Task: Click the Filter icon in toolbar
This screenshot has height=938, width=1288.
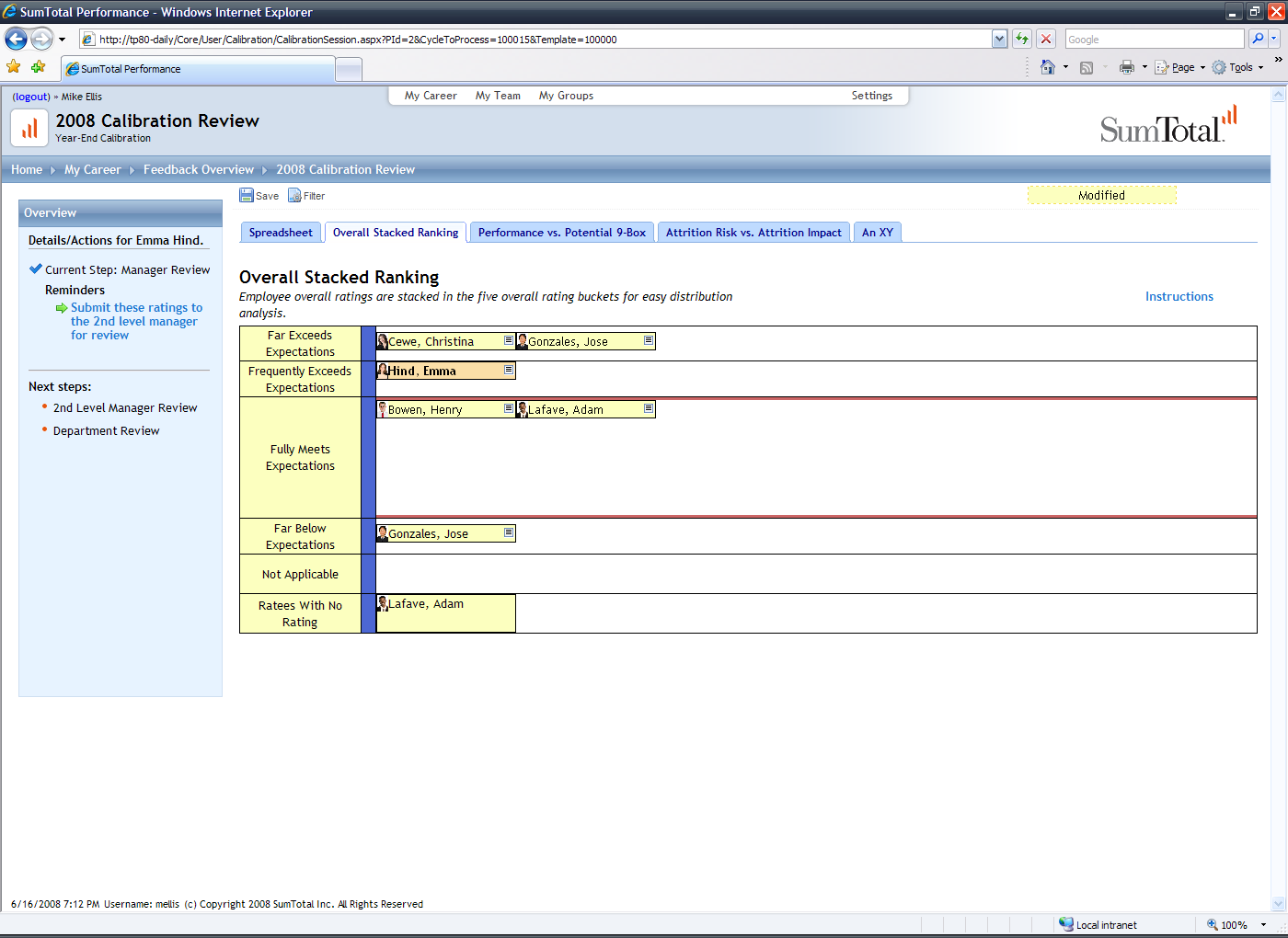Action: pos(294,195)
